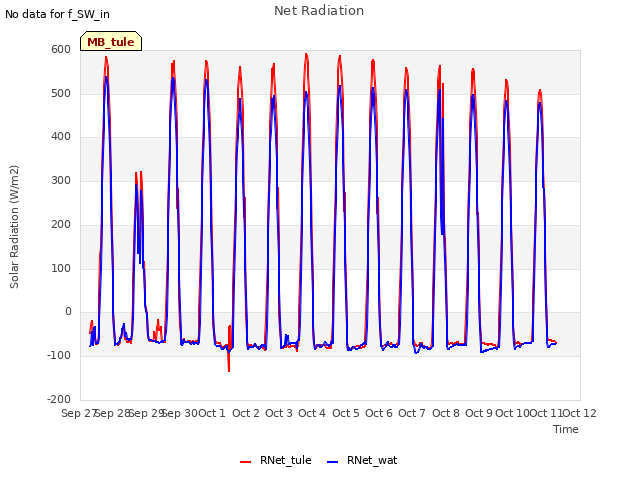Image resolution: width=640 pixels, height=480 pixels.
Task: Click the red downward spike near Oct 1 night
Action: coord(229,359)
